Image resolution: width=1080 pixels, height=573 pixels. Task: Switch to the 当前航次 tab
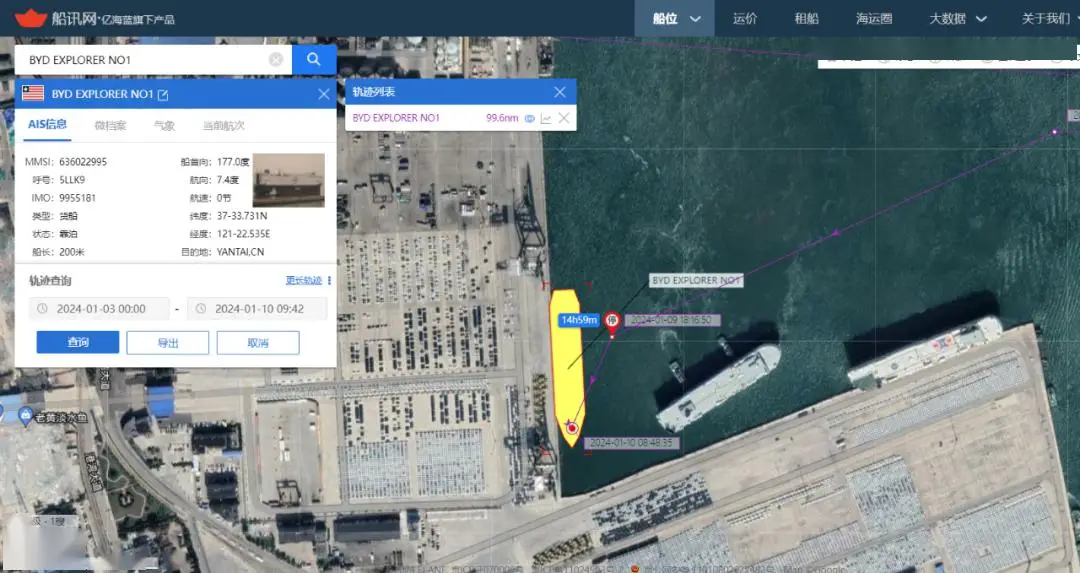tap(223, 125)
